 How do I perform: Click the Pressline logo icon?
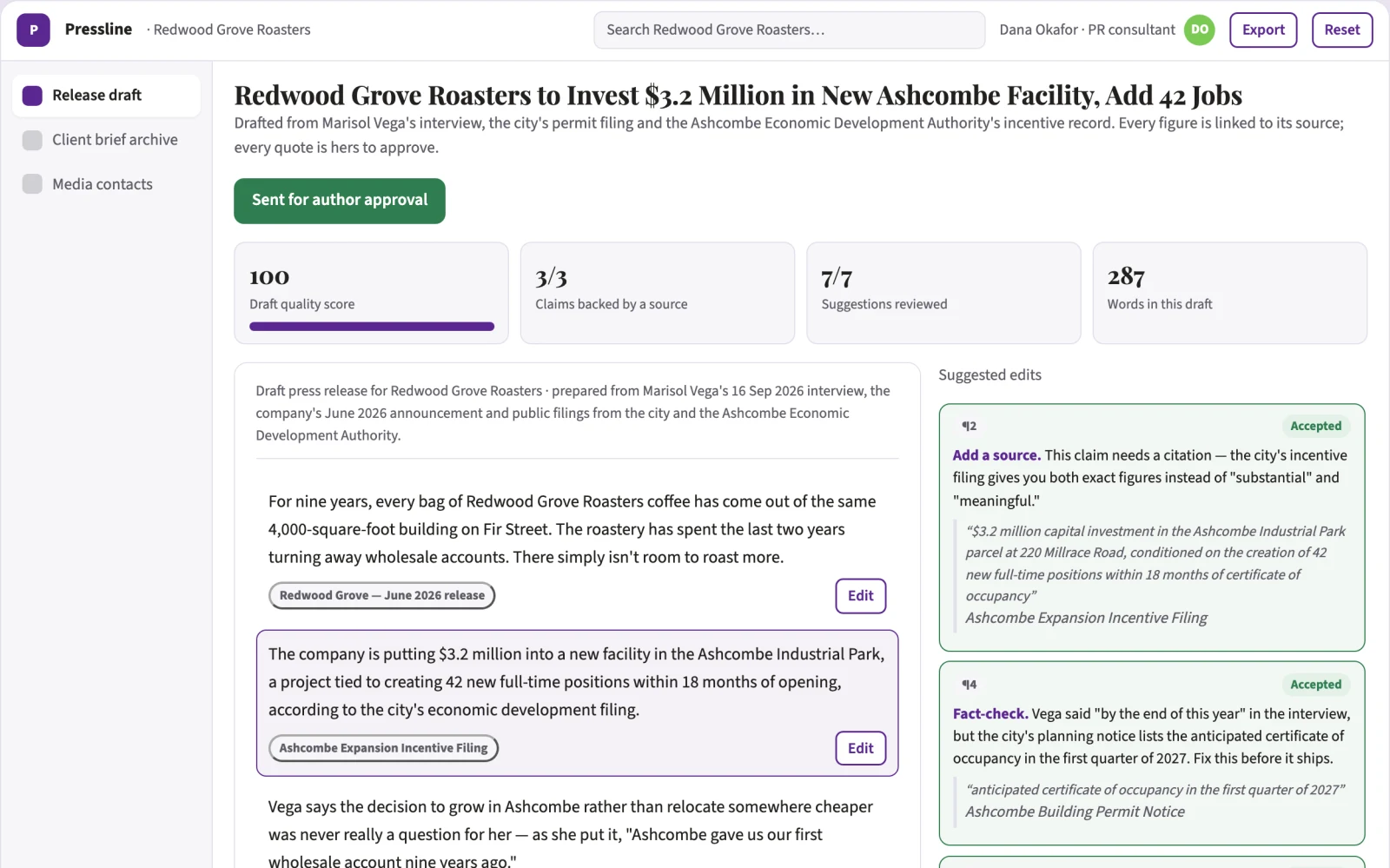pyautogui.click(x=33, y=30)
